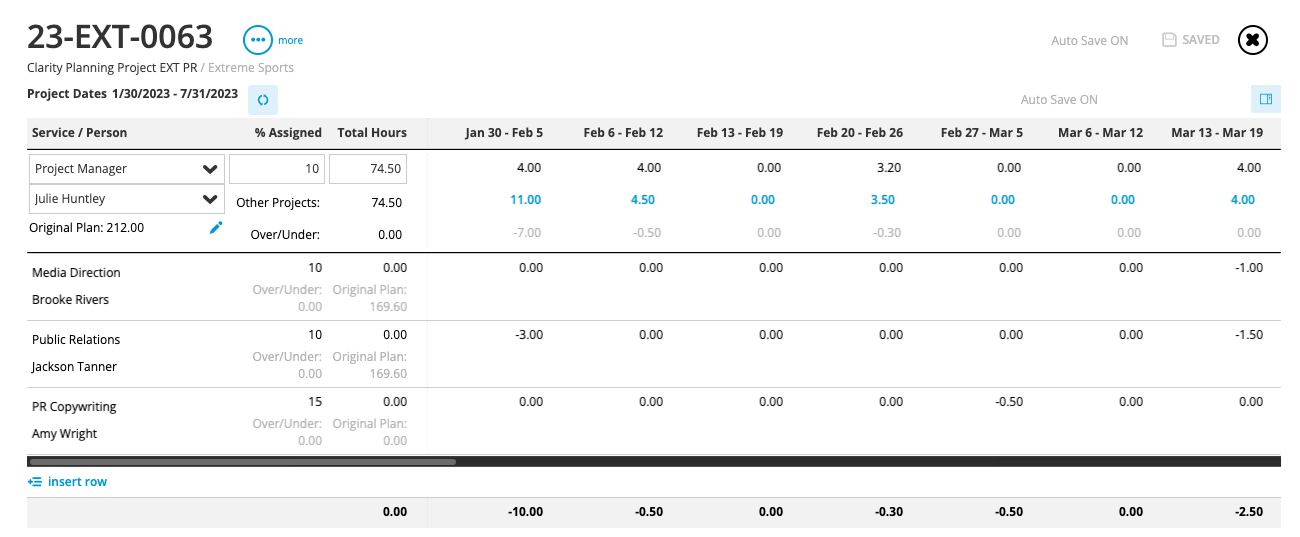Click the Total Hours input field
Image resolution: width=1300 pixels, height=537 pixels.
367,169
